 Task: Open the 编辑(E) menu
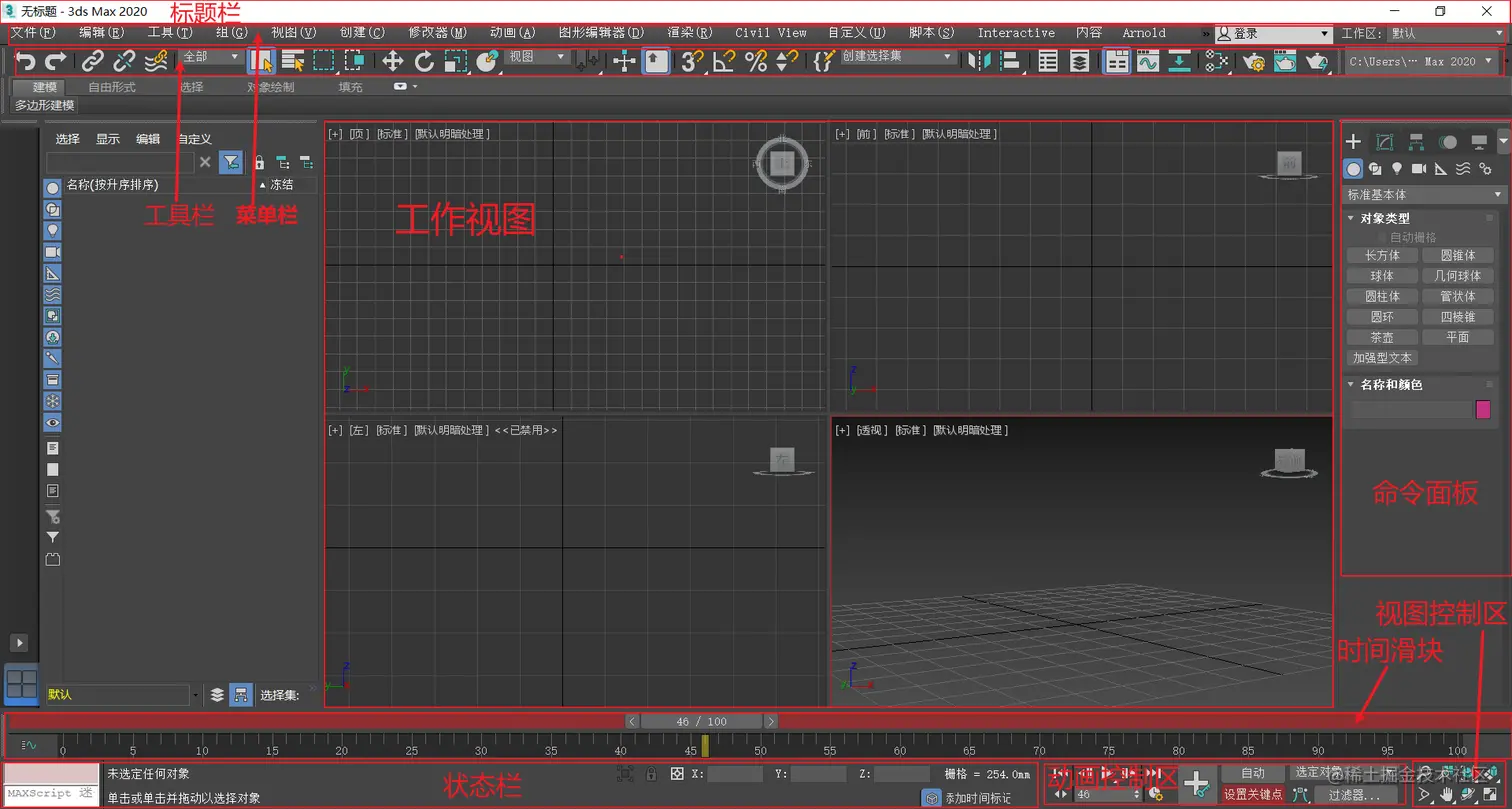pos(101,33)
